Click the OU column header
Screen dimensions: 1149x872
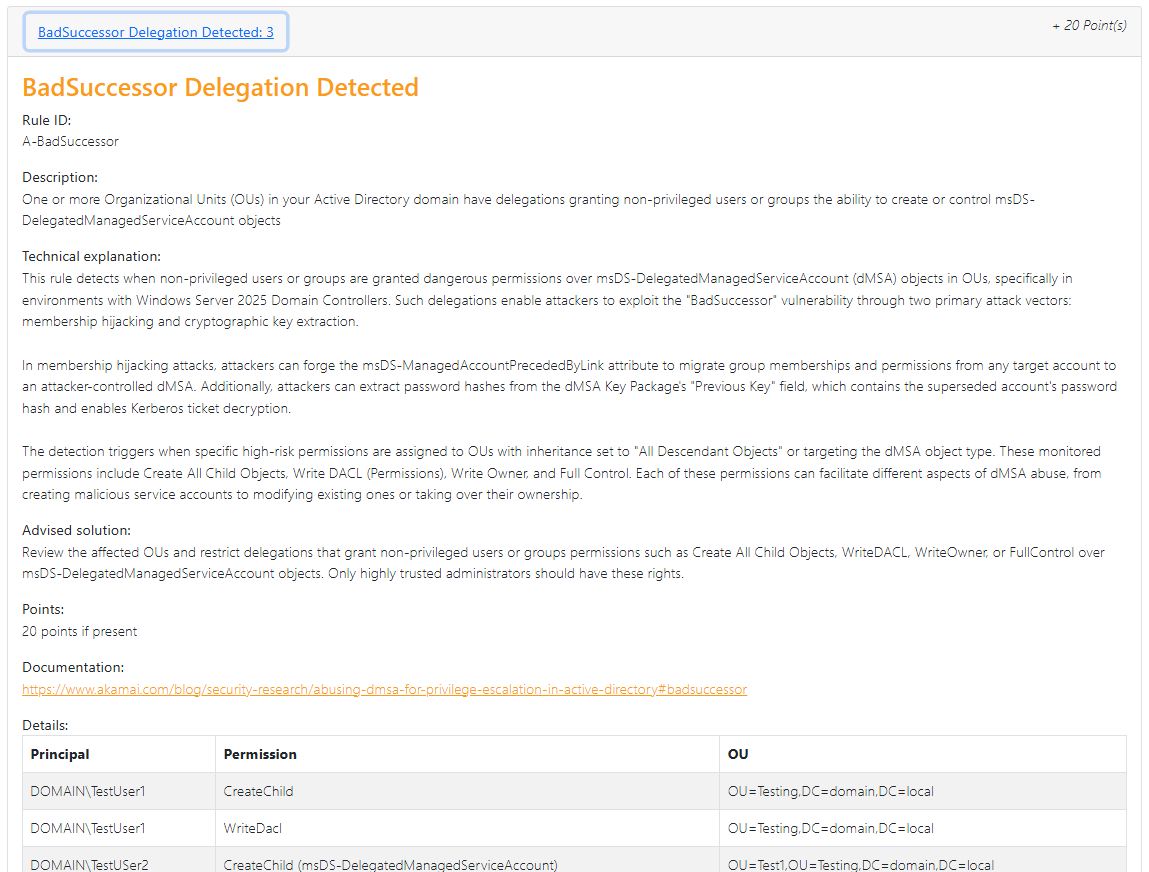(738, 754)
